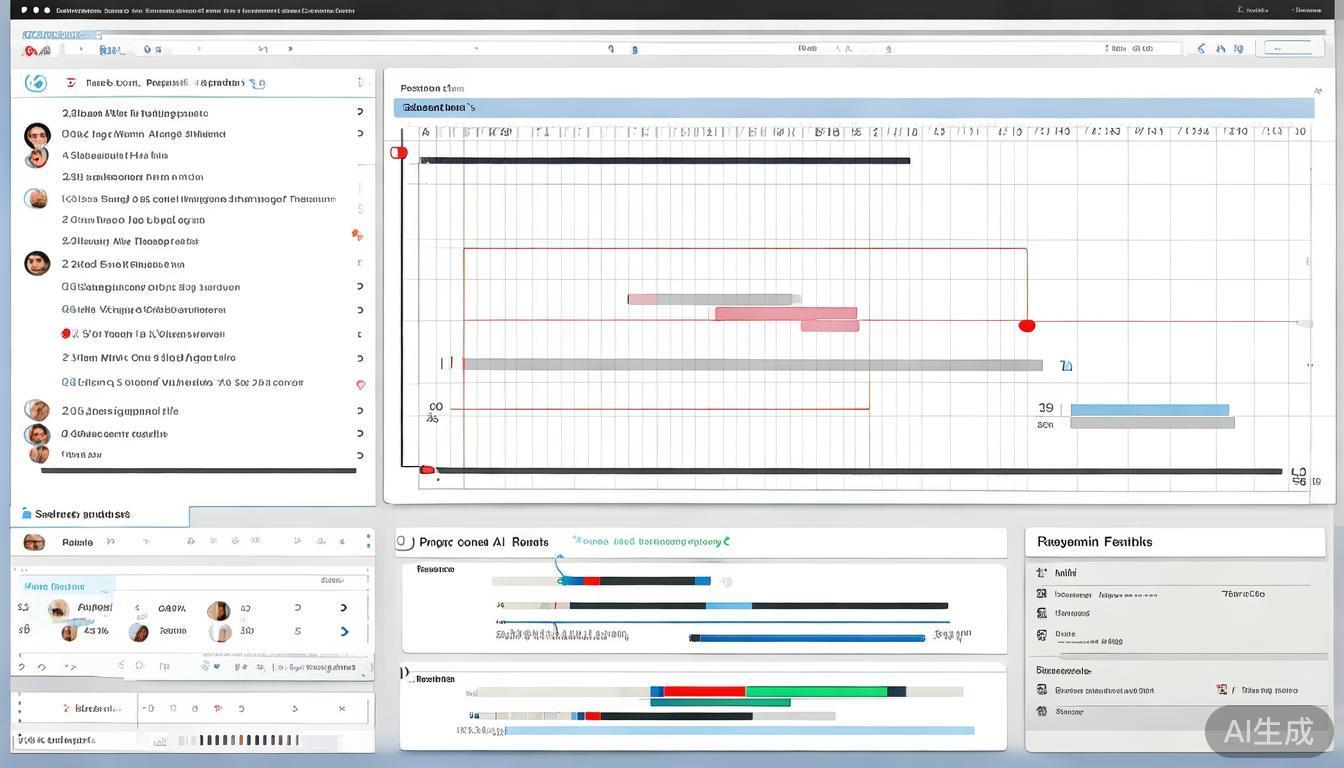Image resolution: width=1344 pixels, height=768 pixels.
Task: Select the blue highlighted row under Position in the Gantt
Action: click(854, 107)
